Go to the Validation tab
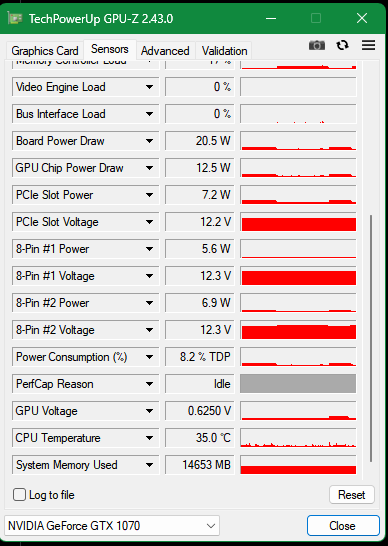 (x=224, y=51)
